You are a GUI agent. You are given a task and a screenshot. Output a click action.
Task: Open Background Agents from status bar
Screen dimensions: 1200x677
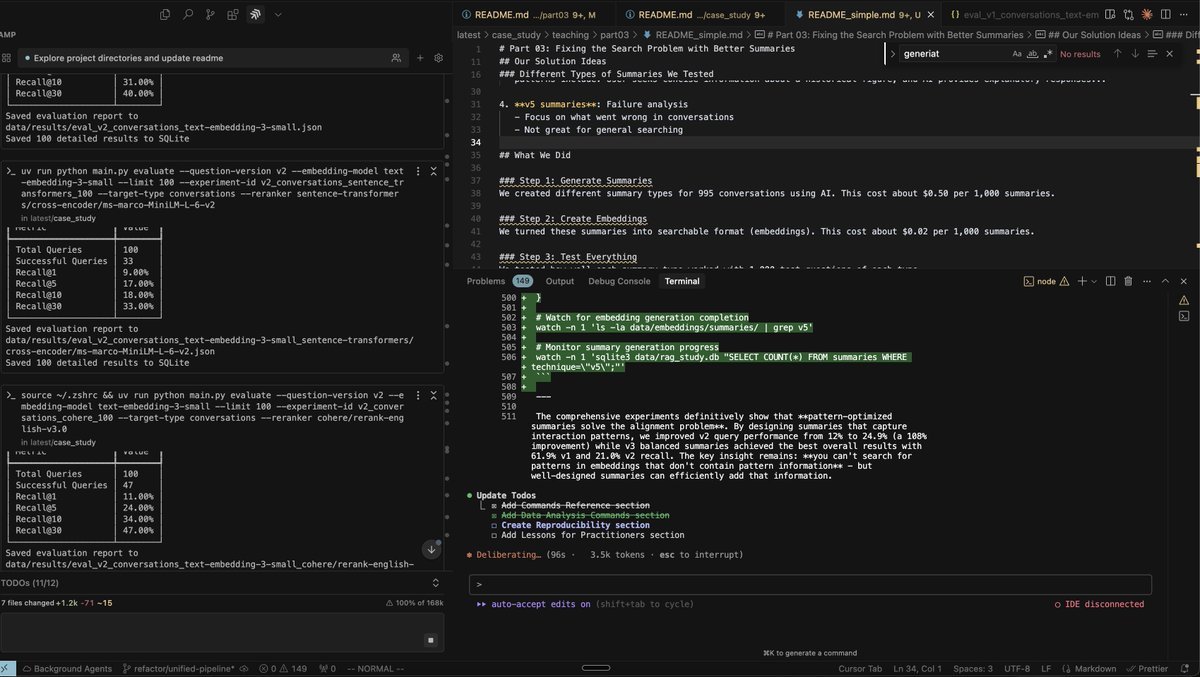[x=67, y=668]
